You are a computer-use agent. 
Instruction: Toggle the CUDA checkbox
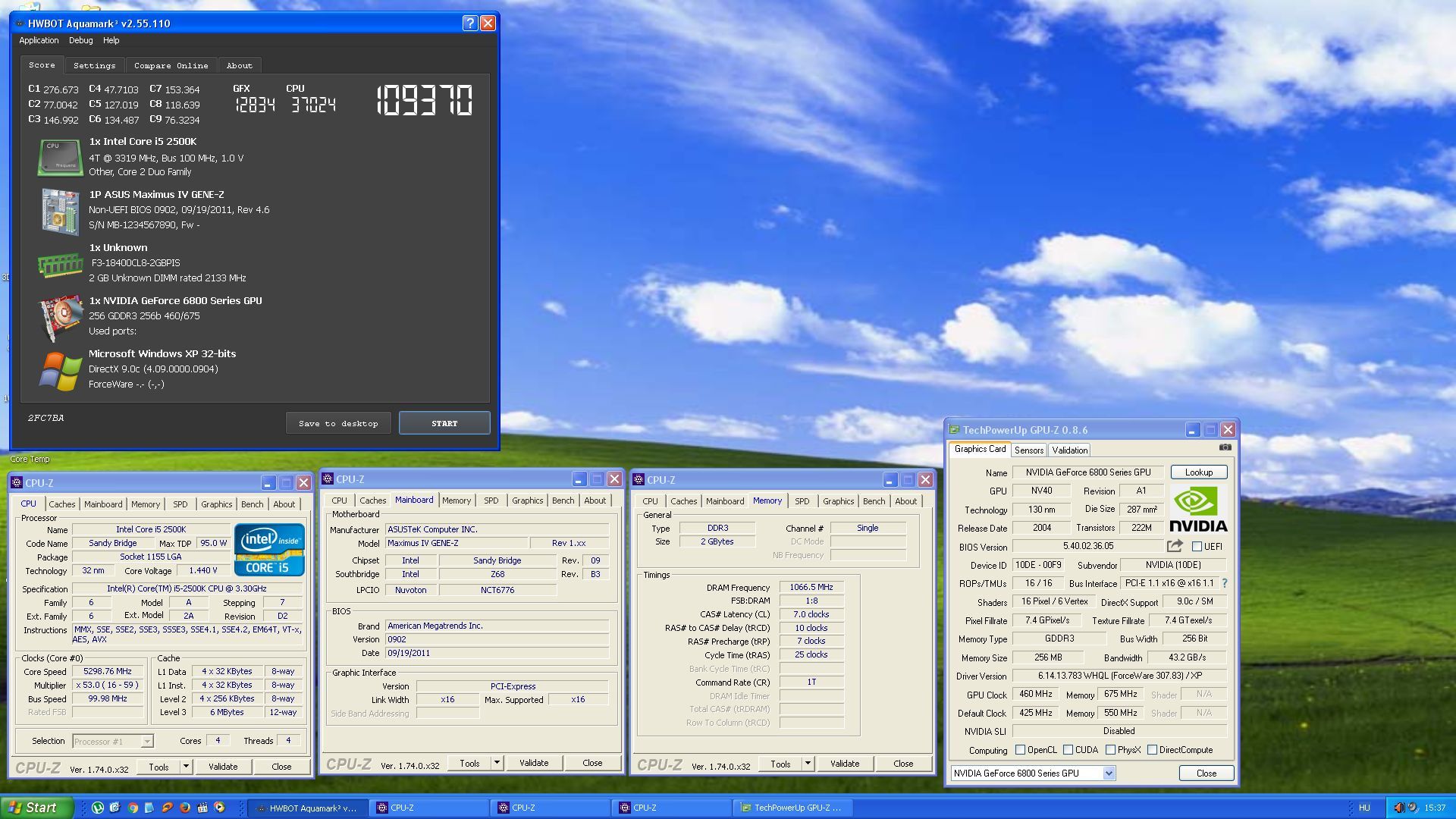coord(1068,750)
